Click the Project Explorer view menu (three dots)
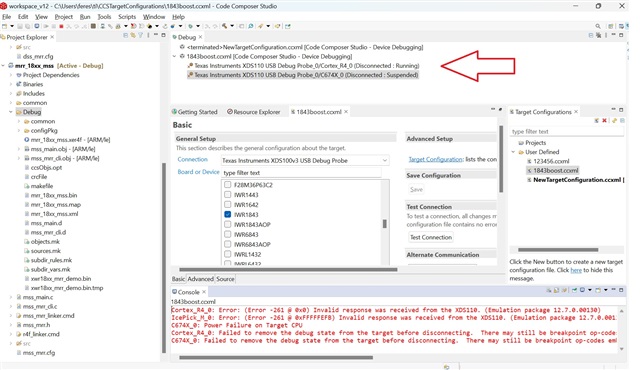640x370 pixels. coord(148,35)
